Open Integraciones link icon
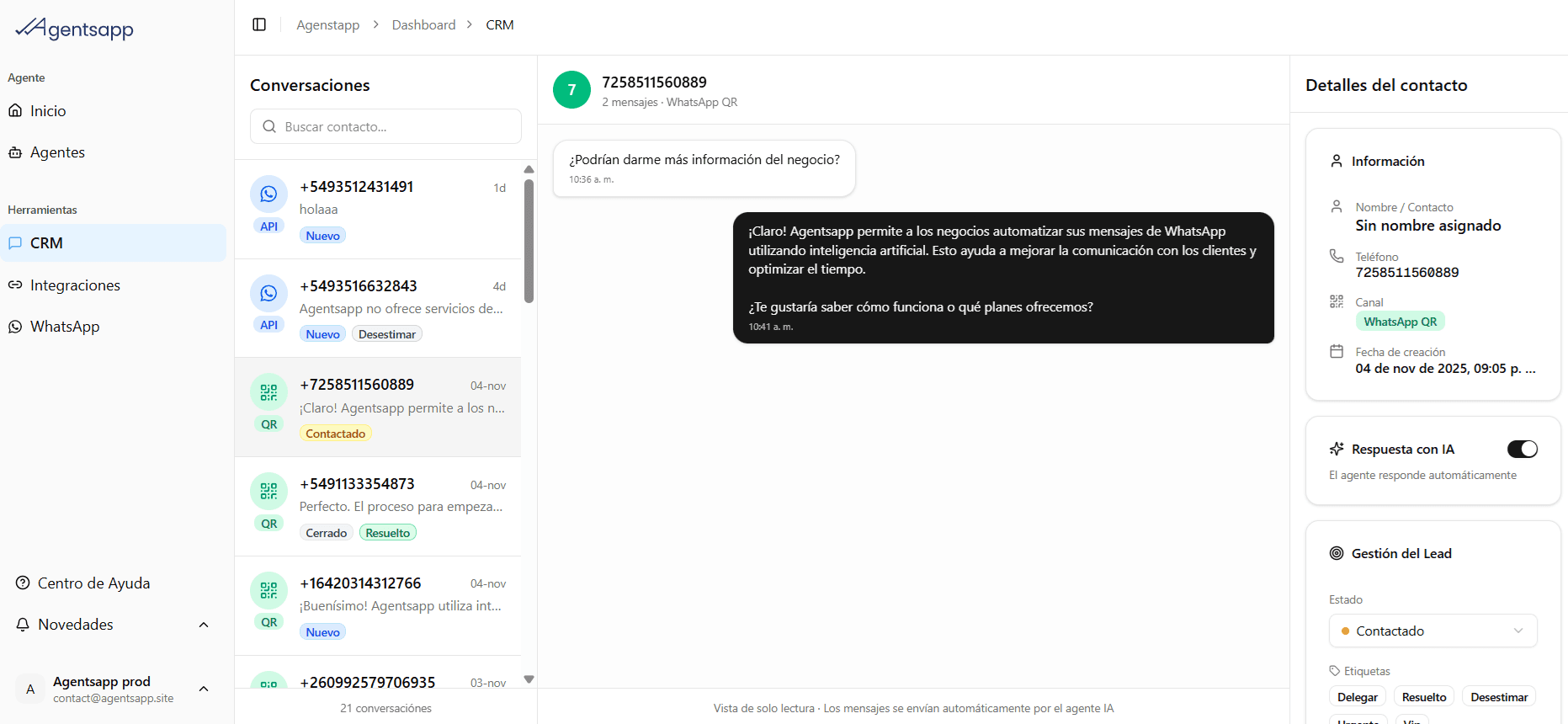The image size is (1568, 724). click(15, 285)
